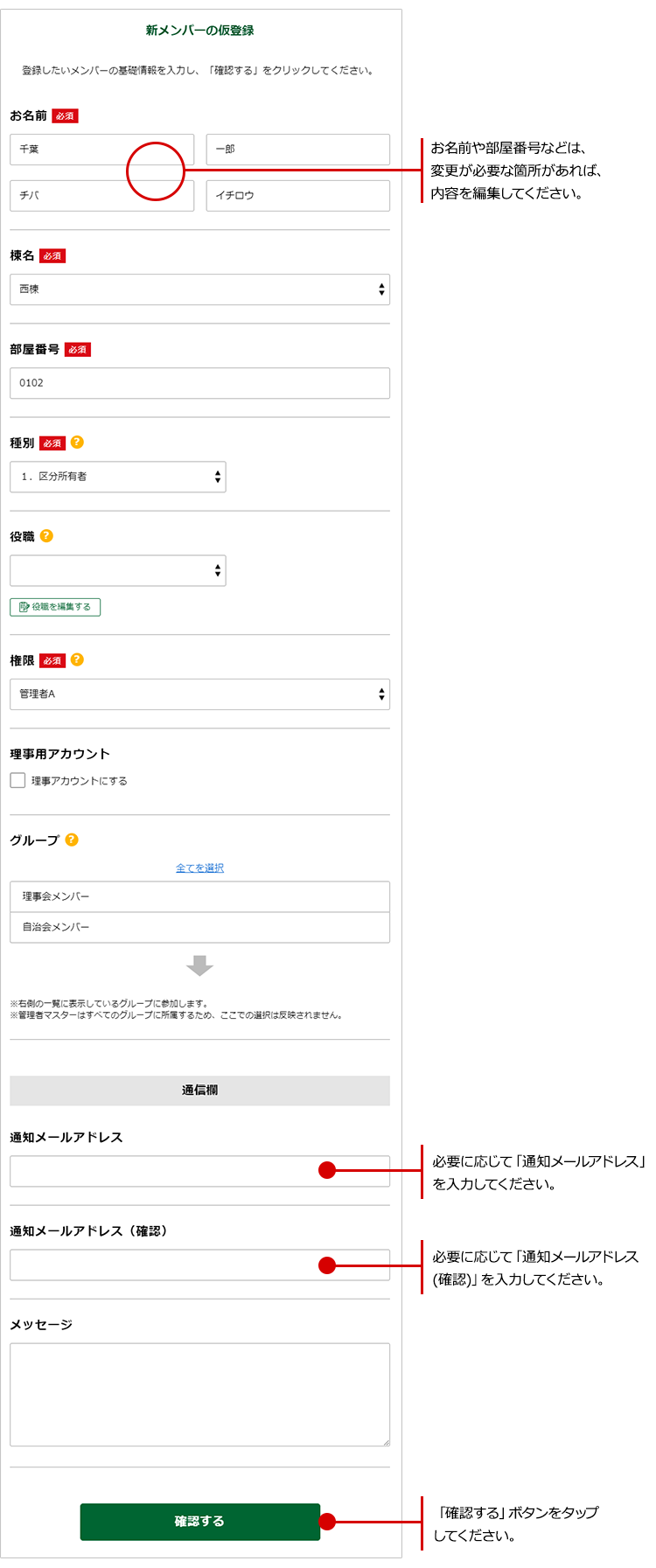This screenshot has height=1568, width=656.
Task: Open the empty 役職 dropdown
Action: point(118,570)
